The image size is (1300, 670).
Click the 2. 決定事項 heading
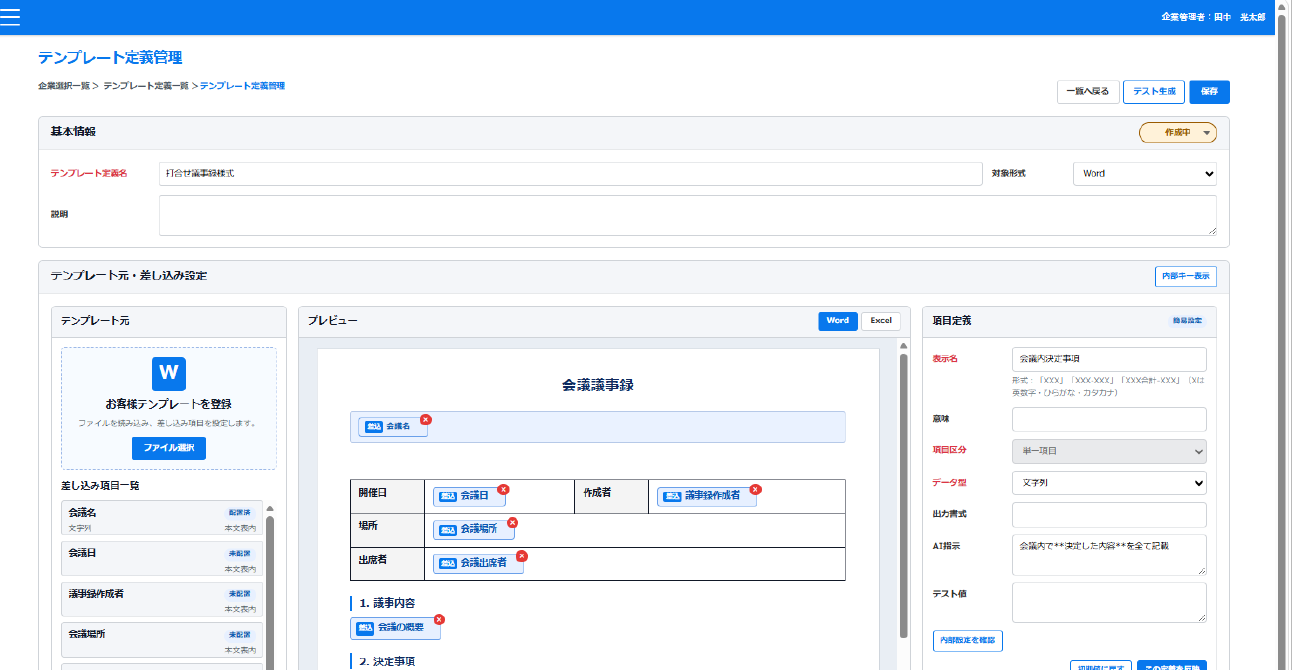point(387,661)
